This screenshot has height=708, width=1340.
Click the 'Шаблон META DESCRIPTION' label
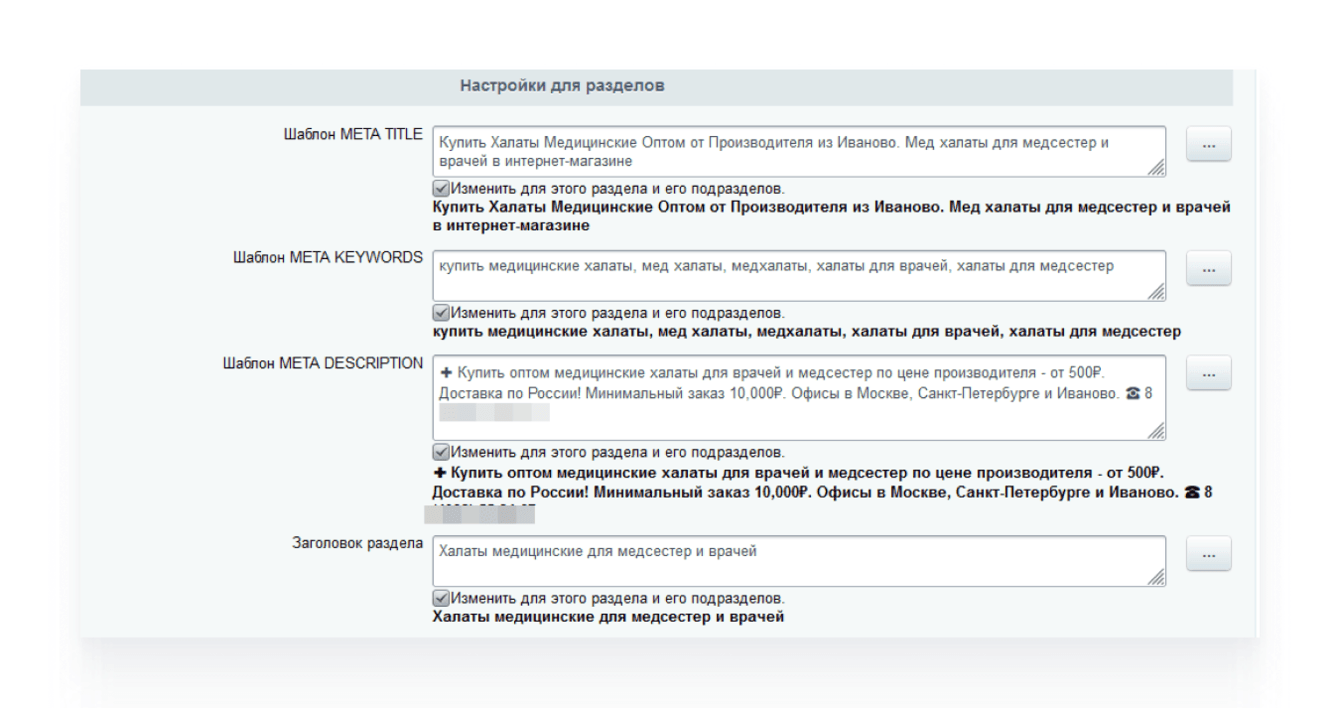tap(322, 363)
